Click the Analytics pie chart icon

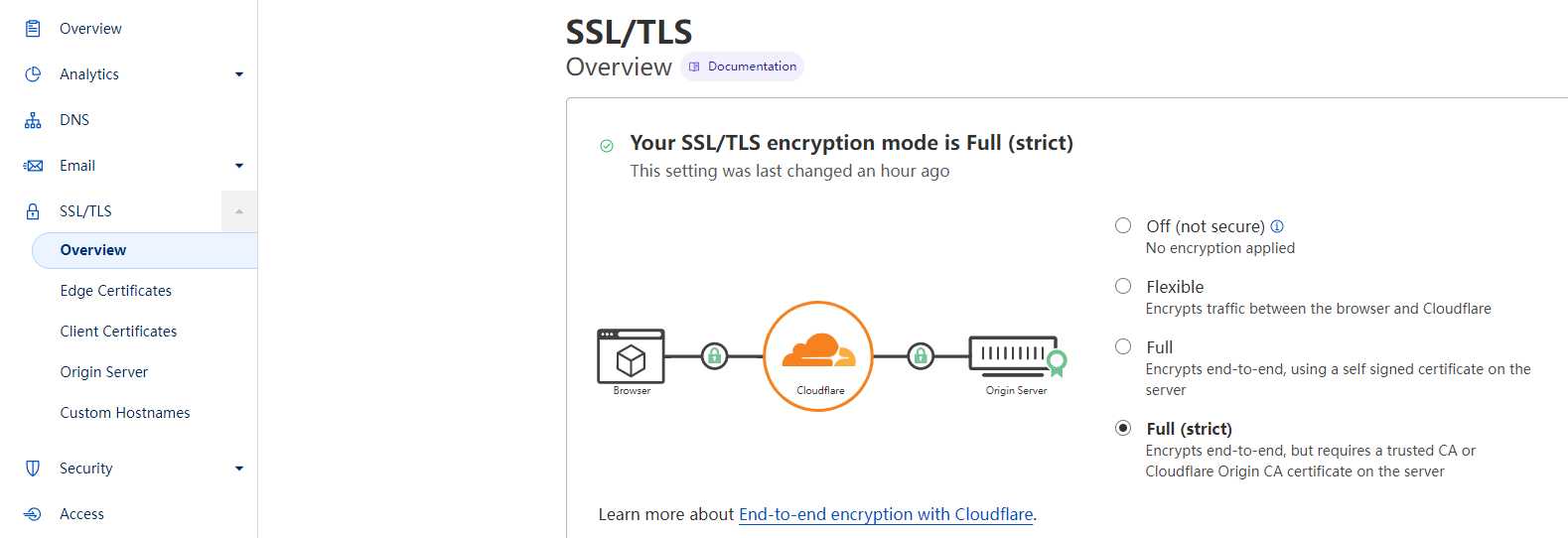click(33, 74)
